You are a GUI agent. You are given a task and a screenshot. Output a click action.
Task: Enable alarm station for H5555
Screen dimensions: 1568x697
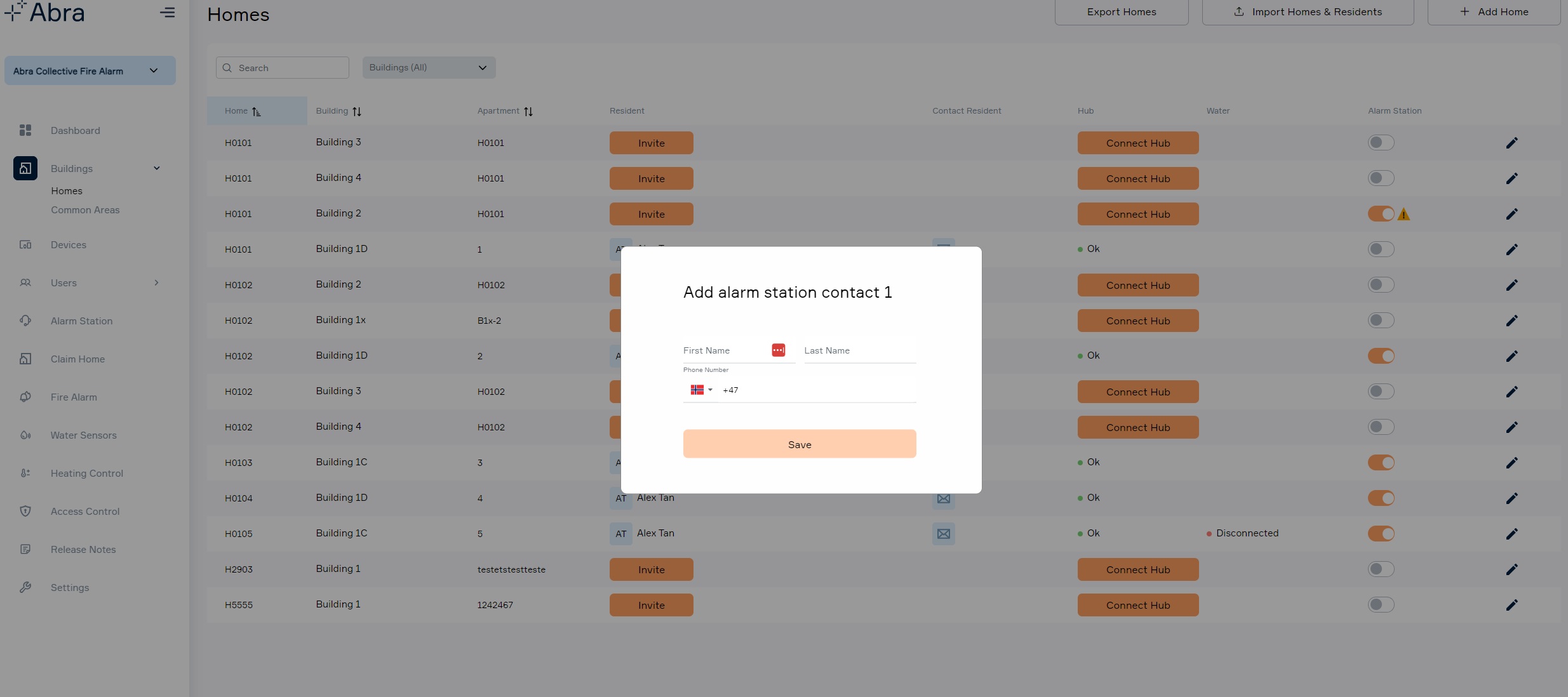[1381, 605]
